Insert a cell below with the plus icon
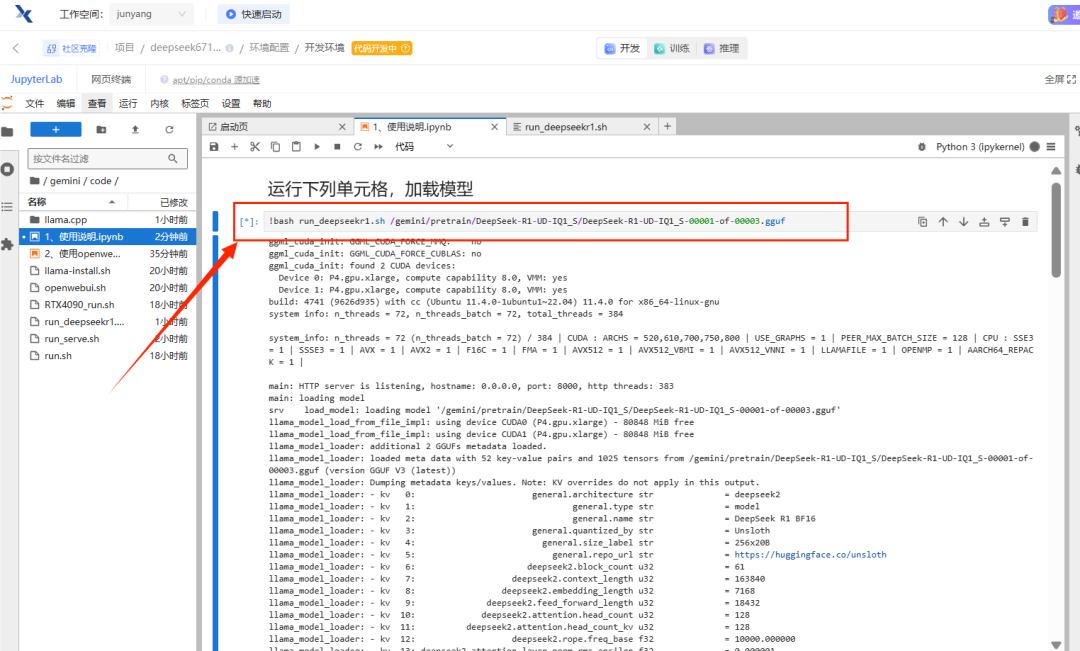The height and width of the screenshot is (651, 1080). (x=234, y=147)
